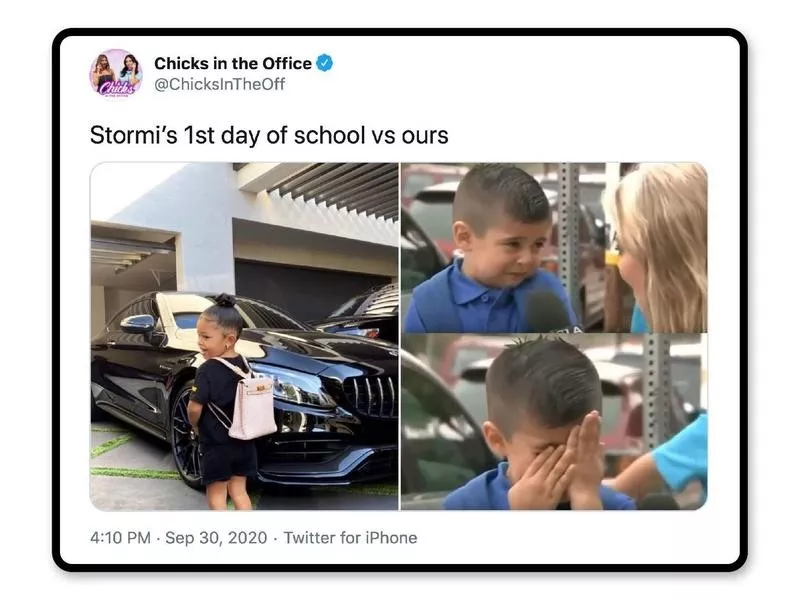Click the toddler's hair bun in photo

pyautogui.click(x=225, y=299)
